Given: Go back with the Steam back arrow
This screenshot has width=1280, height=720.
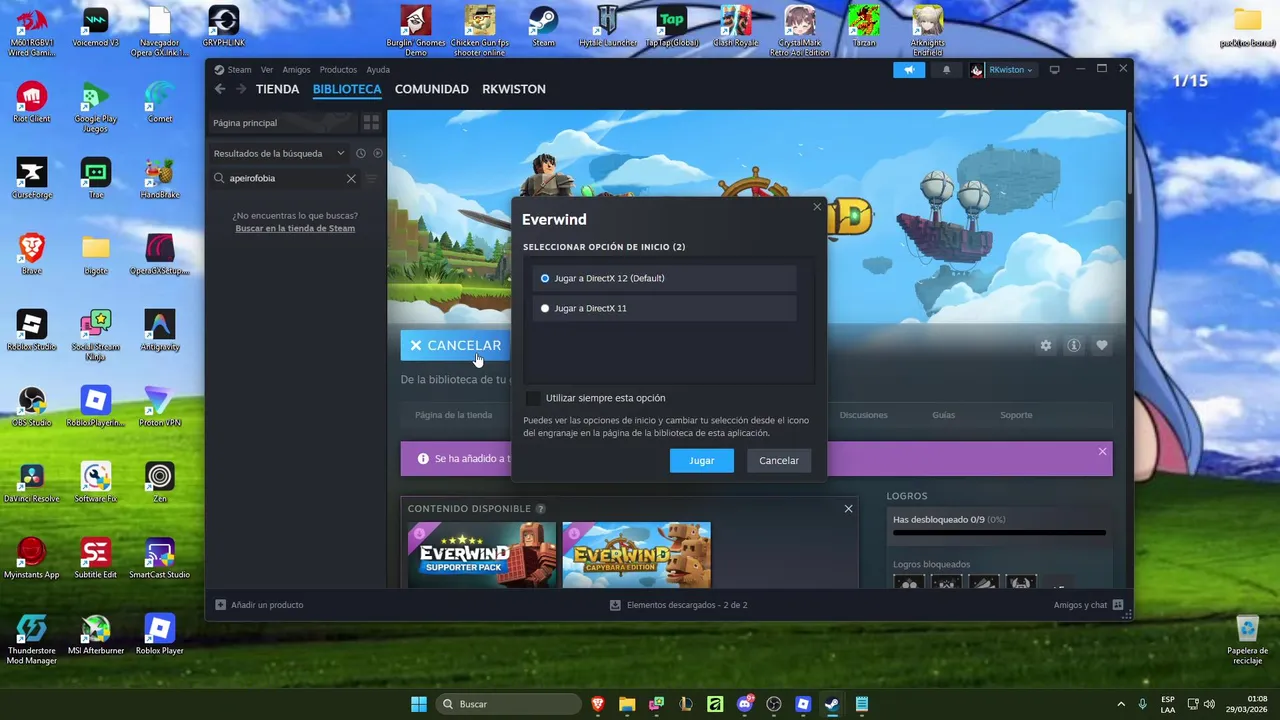Looking at the screenshot, I should (x=220, y=89).
